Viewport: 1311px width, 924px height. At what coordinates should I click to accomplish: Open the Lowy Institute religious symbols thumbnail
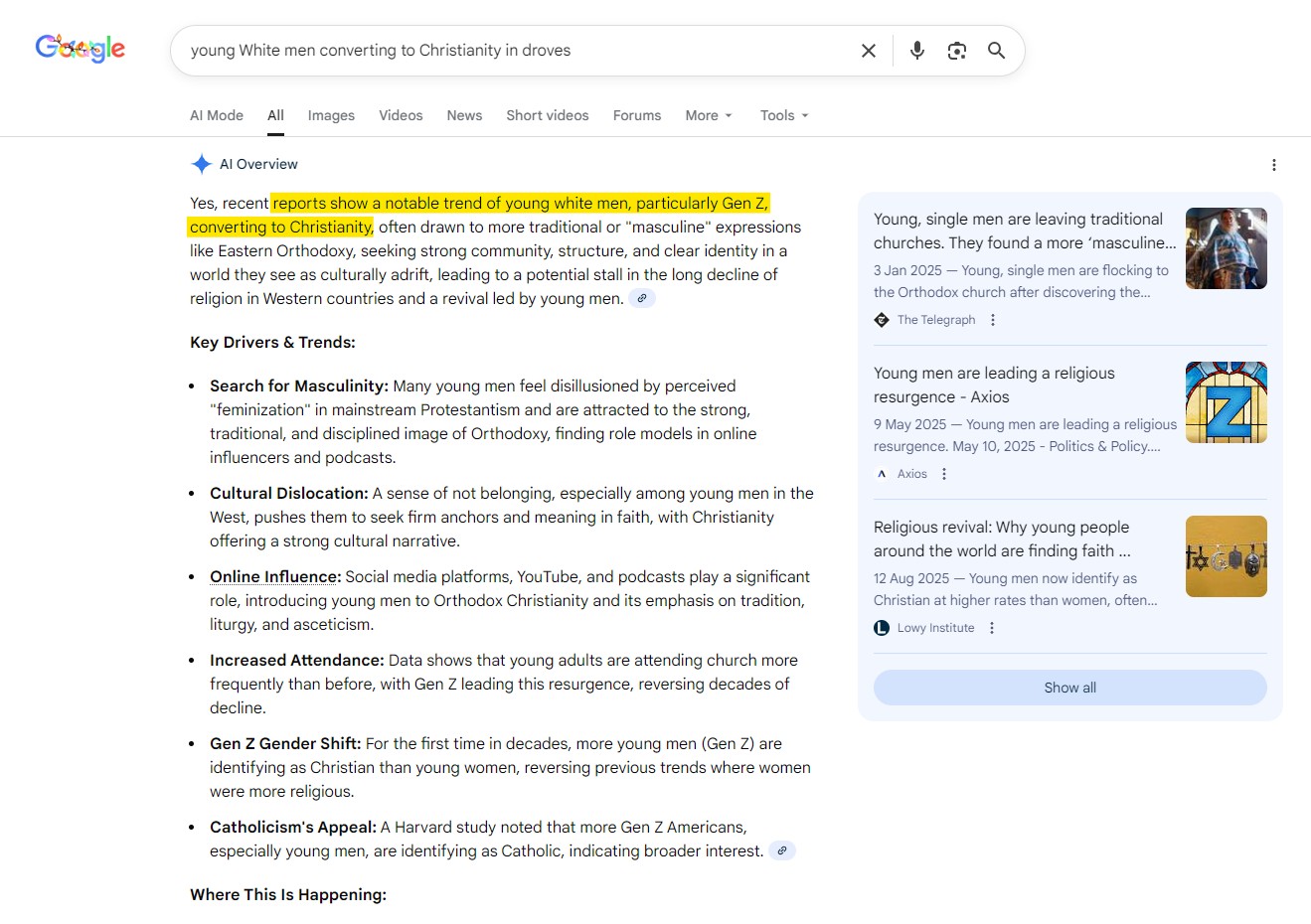[x=1227, y=556]
